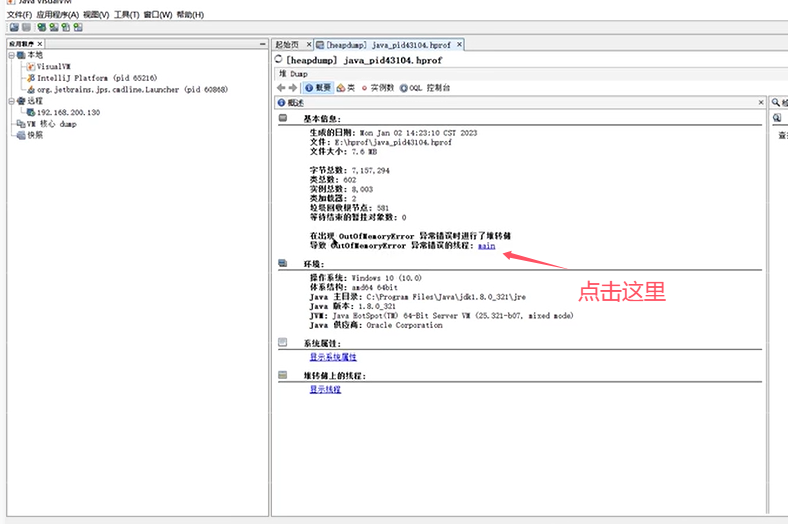Toggle the 系统属性 section icon

click(x=283, y=343)
